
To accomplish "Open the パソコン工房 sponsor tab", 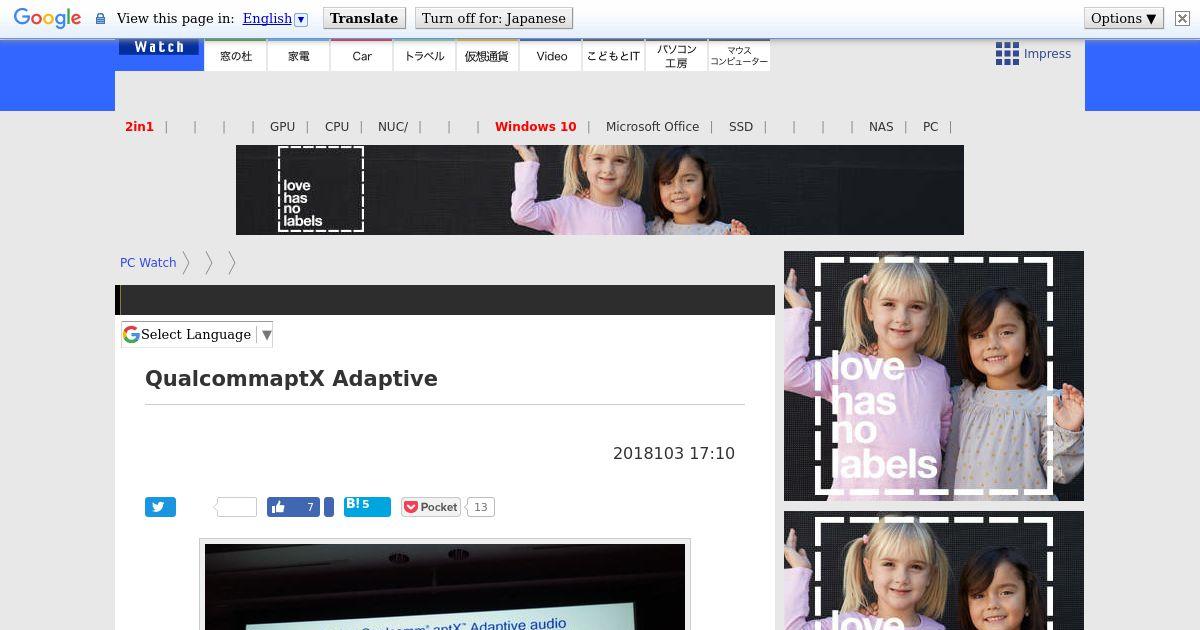I will pos(676,56).
